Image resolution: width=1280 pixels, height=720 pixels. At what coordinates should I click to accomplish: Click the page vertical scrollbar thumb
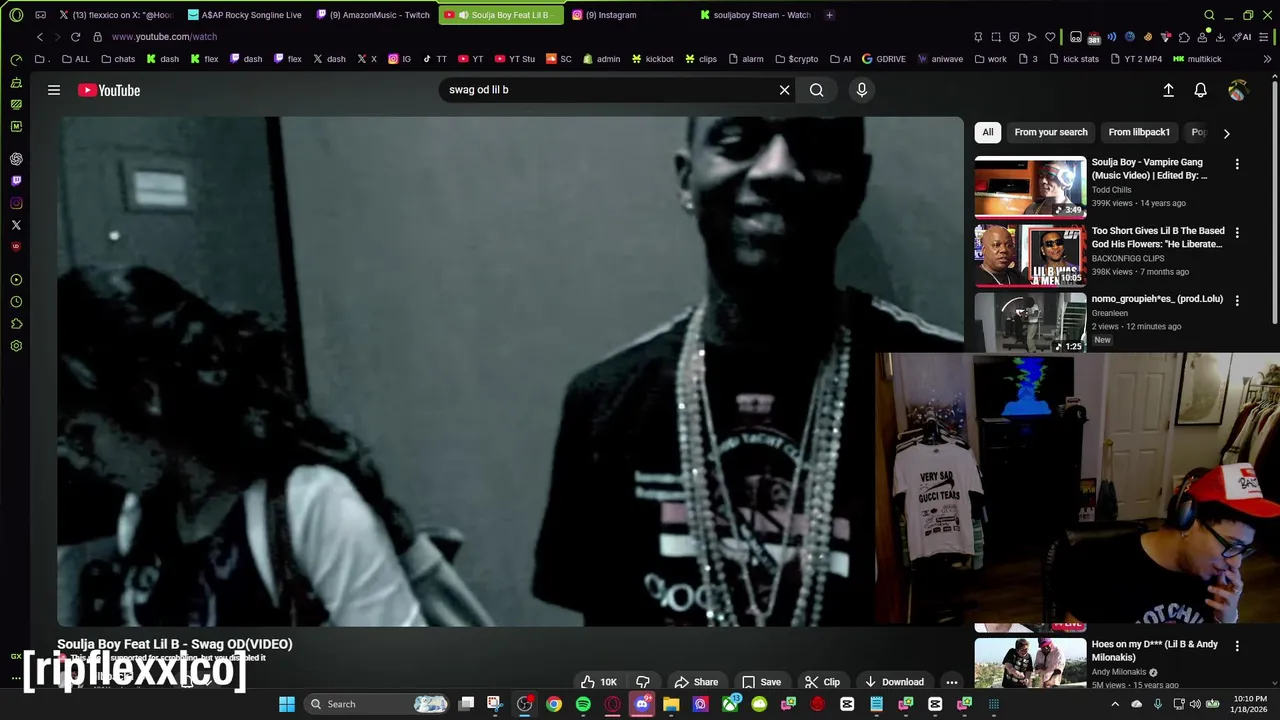pyautogui.click(x=1276, y=200)
